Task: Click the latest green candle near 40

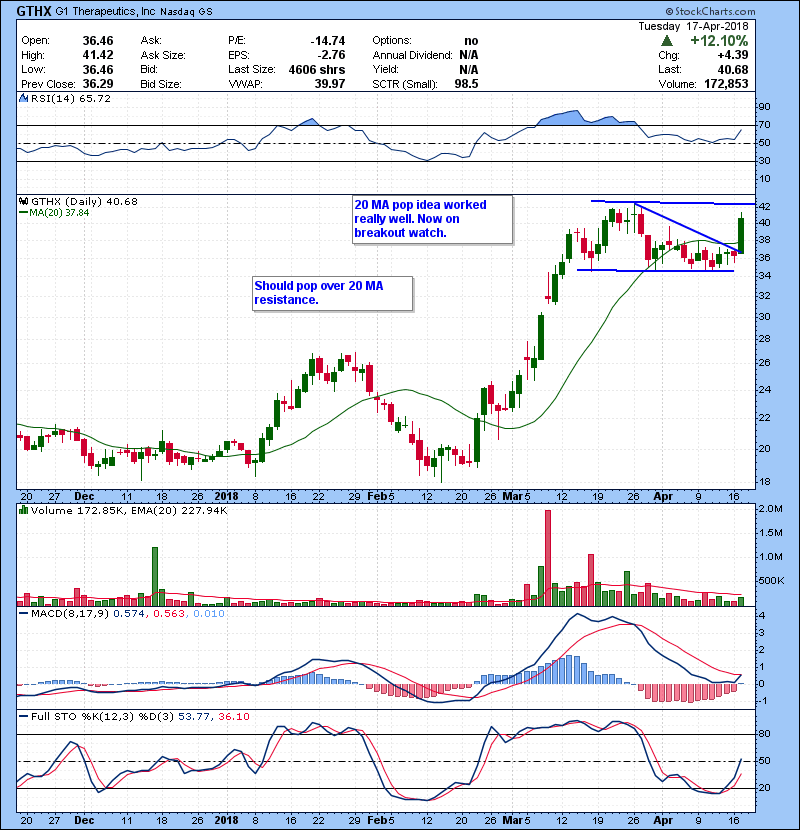Action: point(741,235)
